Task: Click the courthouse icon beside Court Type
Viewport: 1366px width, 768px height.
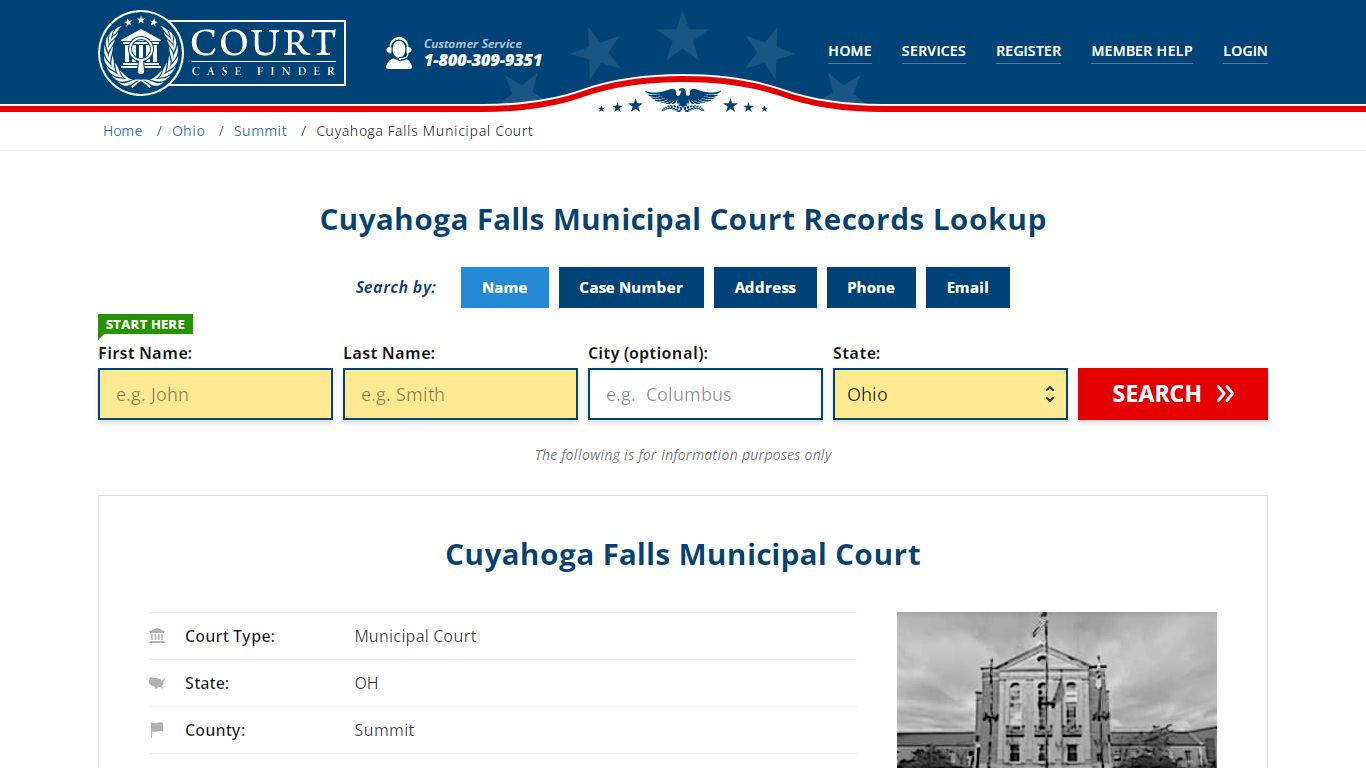Action: pyautogui.click(x=157, y=636)
